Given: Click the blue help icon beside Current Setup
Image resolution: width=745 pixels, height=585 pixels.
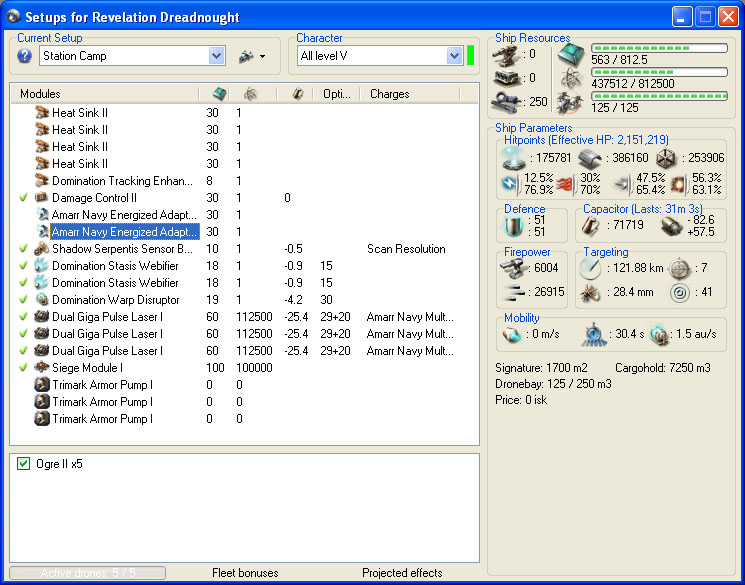Looking at the screenshot, I should coord(25,56).
